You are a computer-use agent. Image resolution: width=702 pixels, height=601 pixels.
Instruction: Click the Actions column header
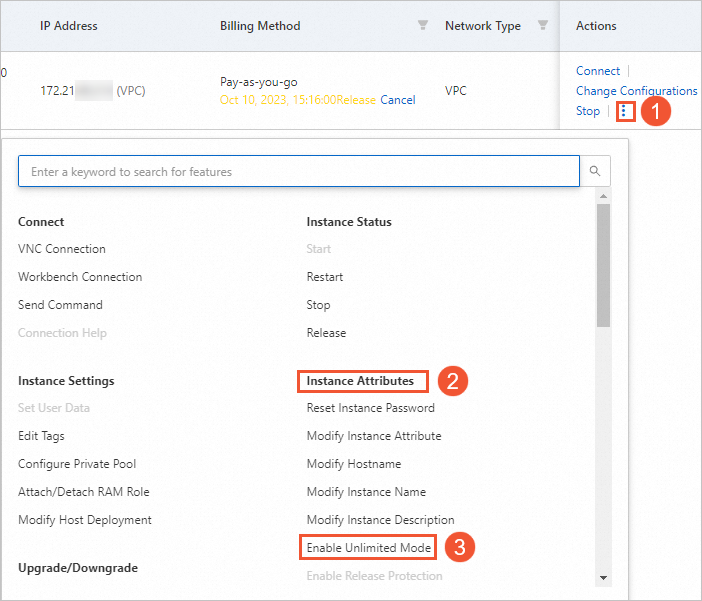pos(596,26)
